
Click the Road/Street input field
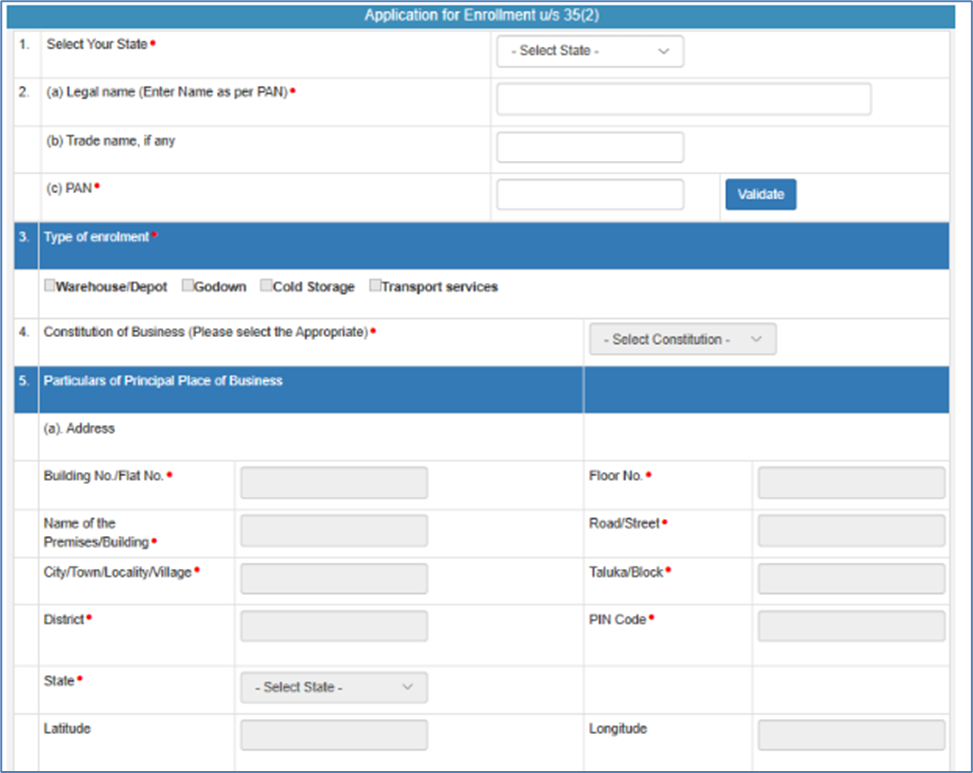(851, 531)
